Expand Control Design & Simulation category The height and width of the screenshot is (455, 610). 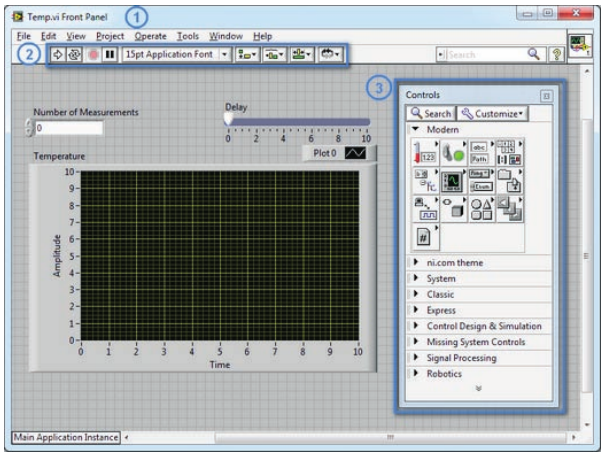pyautogui.click(x=415, y=326)
